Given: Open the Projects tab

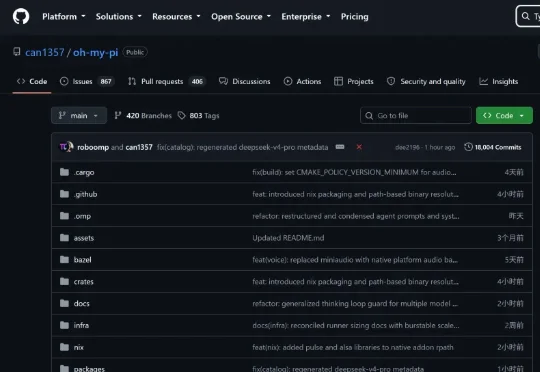Looking at the screenshot, I should point(354,81).
